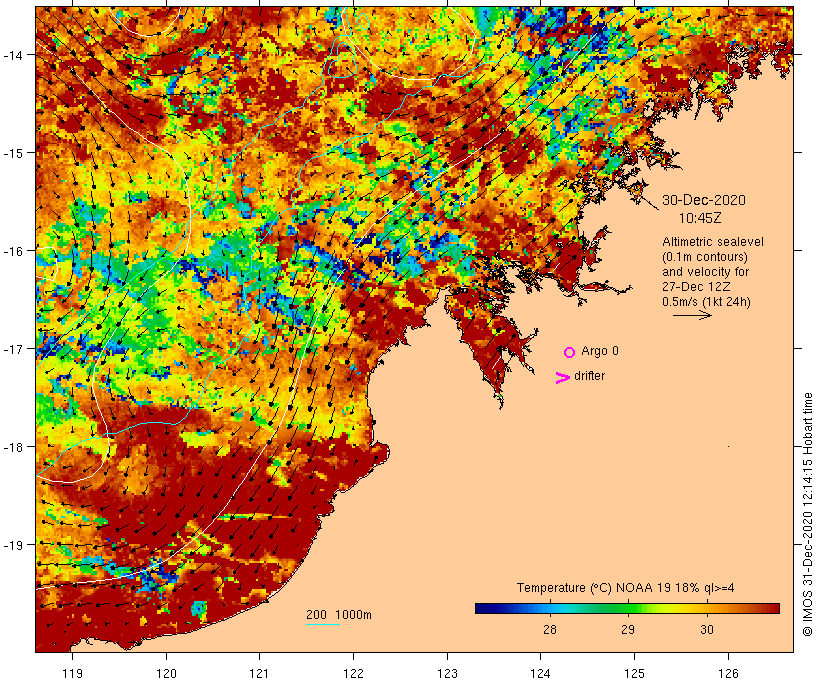Screen dimensions: 820x680
Task: Click the latitude label '-16'
Action: point(12,251)
